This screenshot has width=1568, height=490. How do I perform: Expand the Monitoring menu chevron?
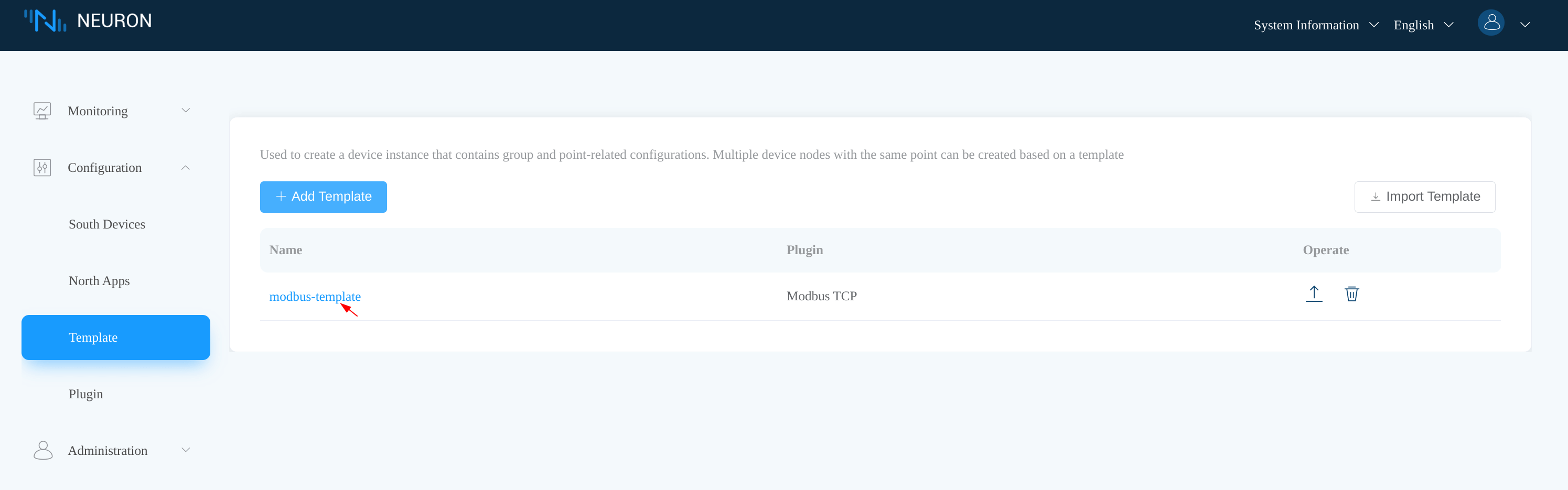[186, 110]
